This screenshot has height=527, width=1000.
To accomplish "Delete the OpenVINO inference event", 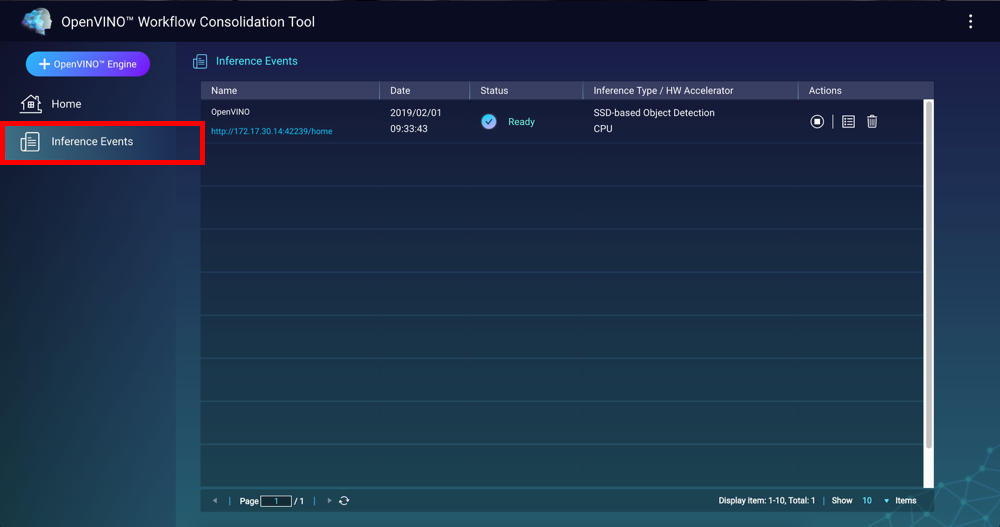I will 872,122.
